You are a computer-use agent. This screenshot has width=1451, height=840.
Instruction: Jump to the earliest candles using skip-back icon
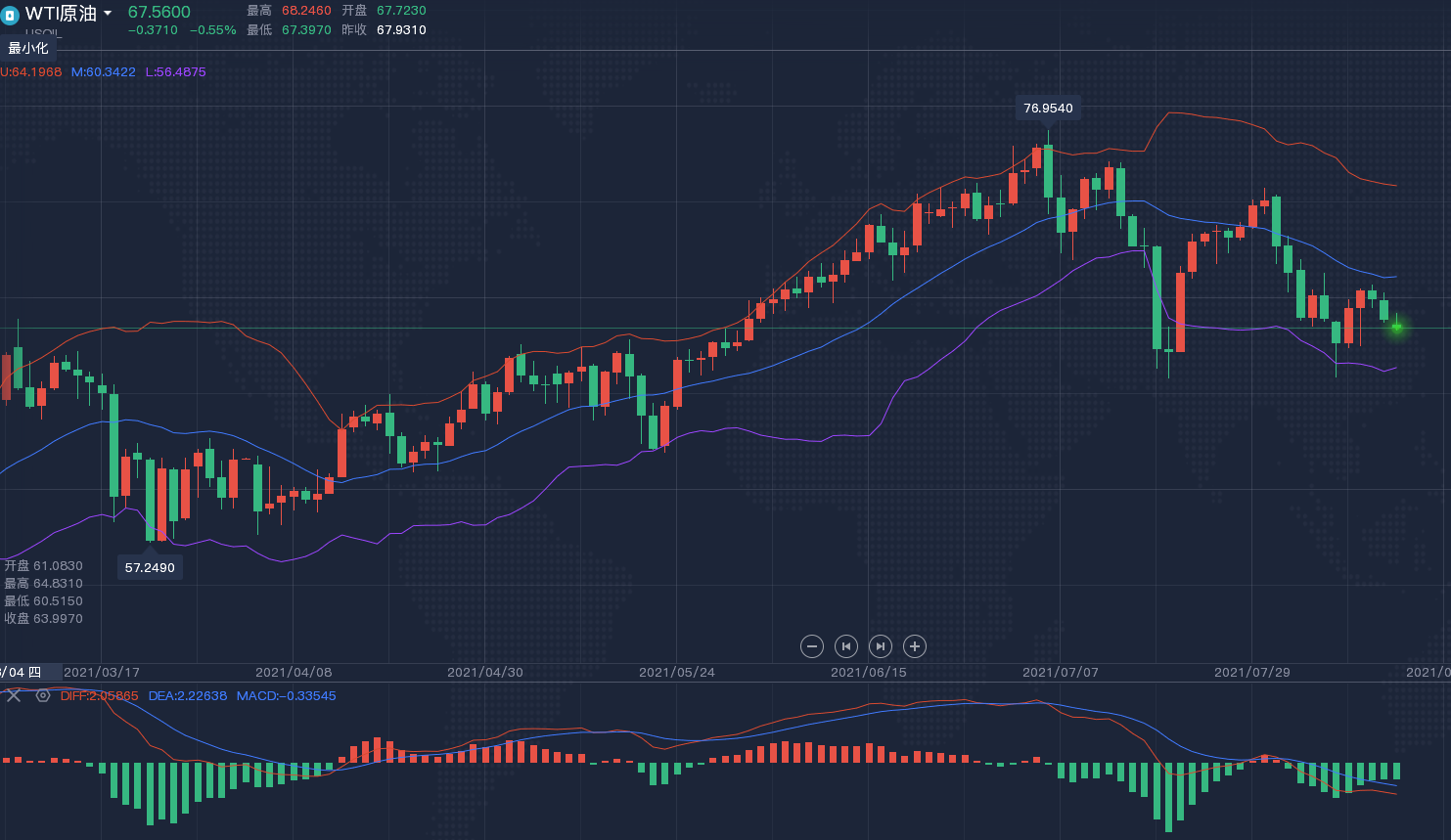point(846,646)
